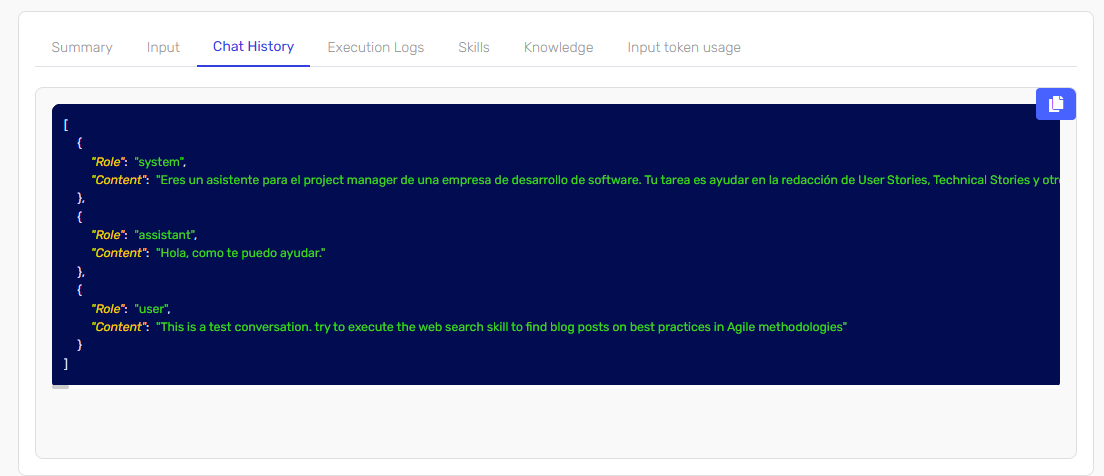Click the "Content" key of system message
The width and height of the screenshot is (1104, 476).
coord(120,180)
